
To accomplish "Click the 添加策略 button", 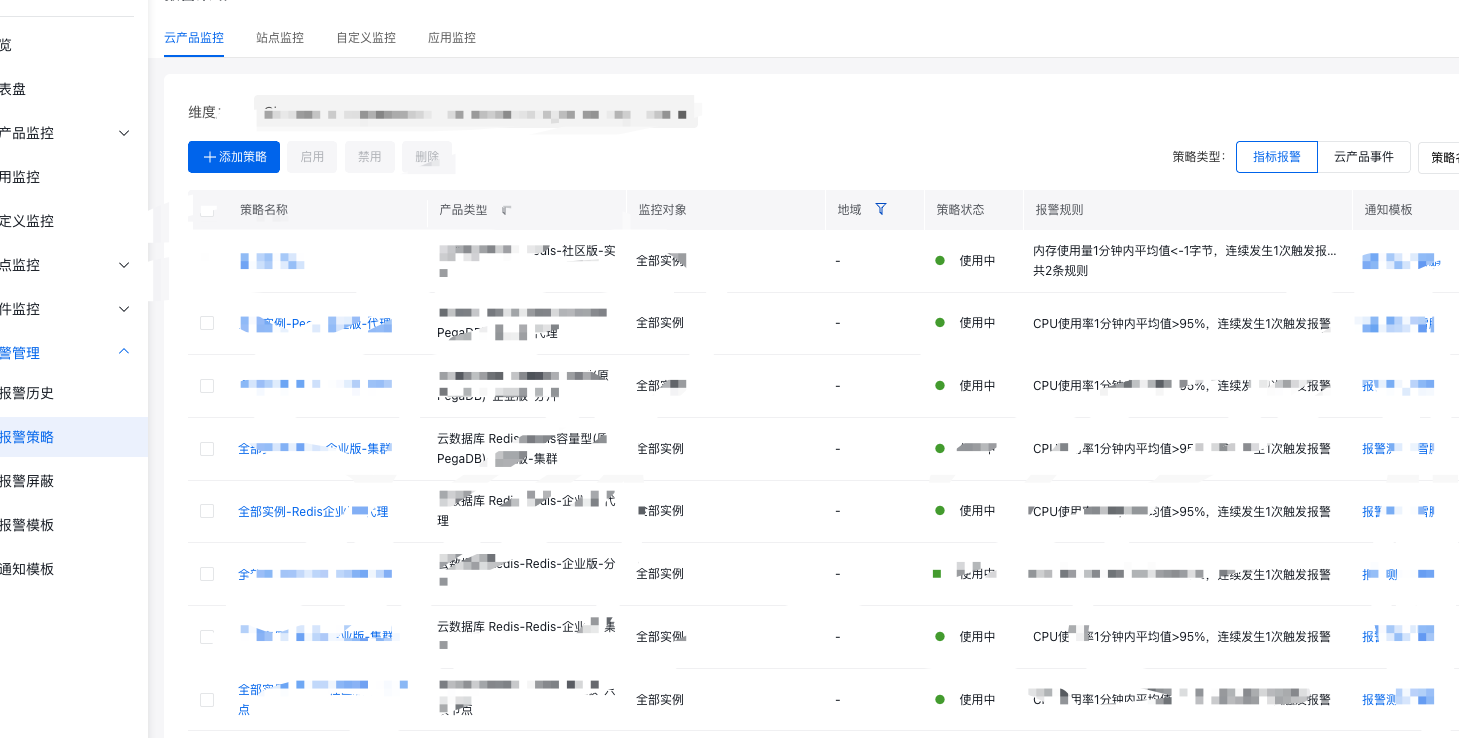I will [234, 157].
